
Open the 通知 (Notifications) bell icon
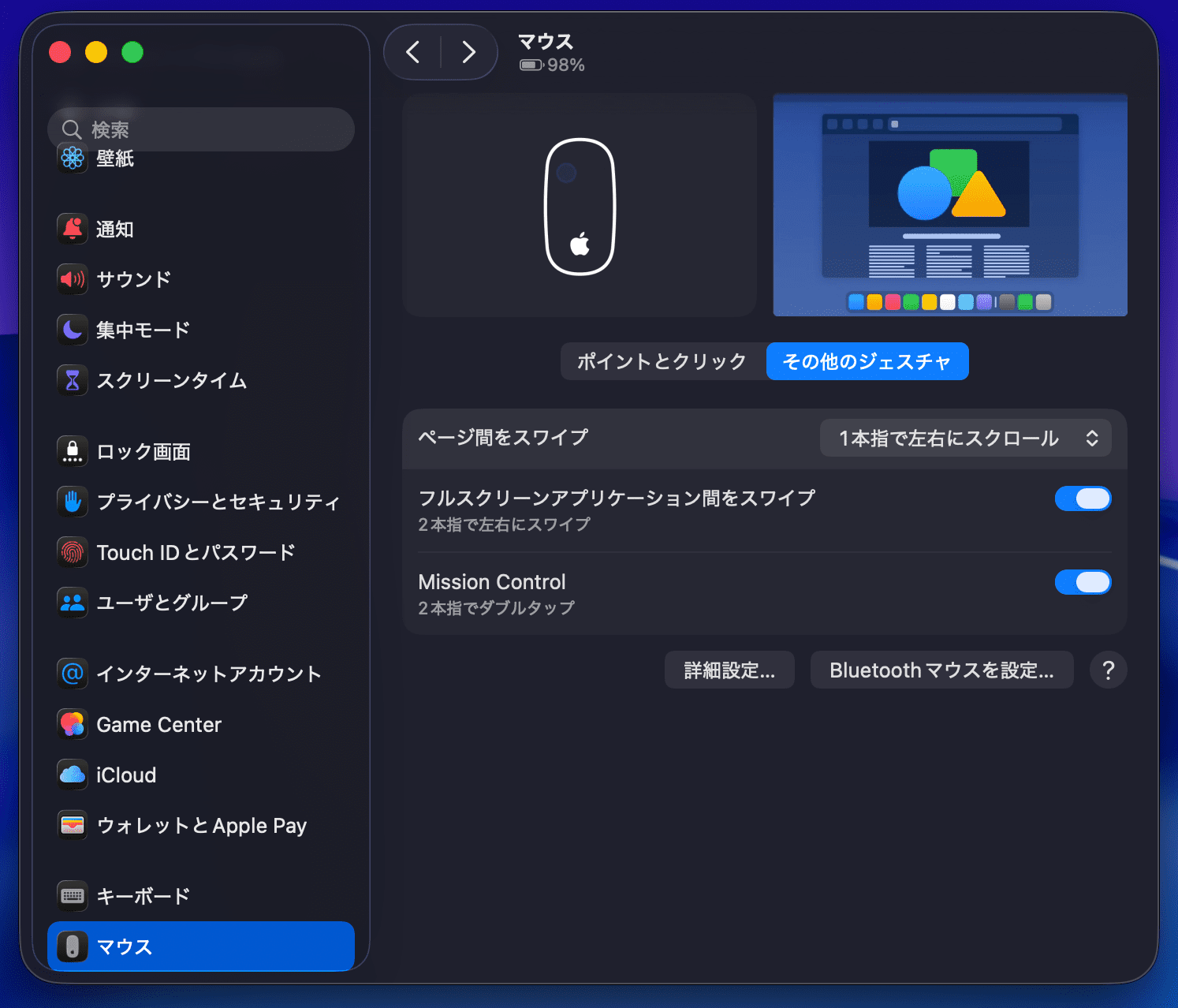(73, 229)
